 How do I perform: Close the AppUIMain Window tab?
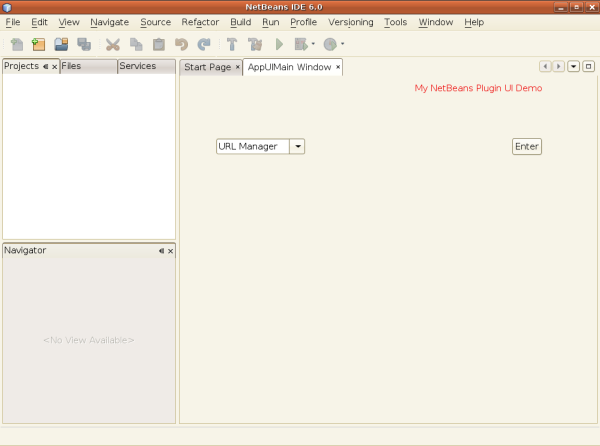point(338,67)
